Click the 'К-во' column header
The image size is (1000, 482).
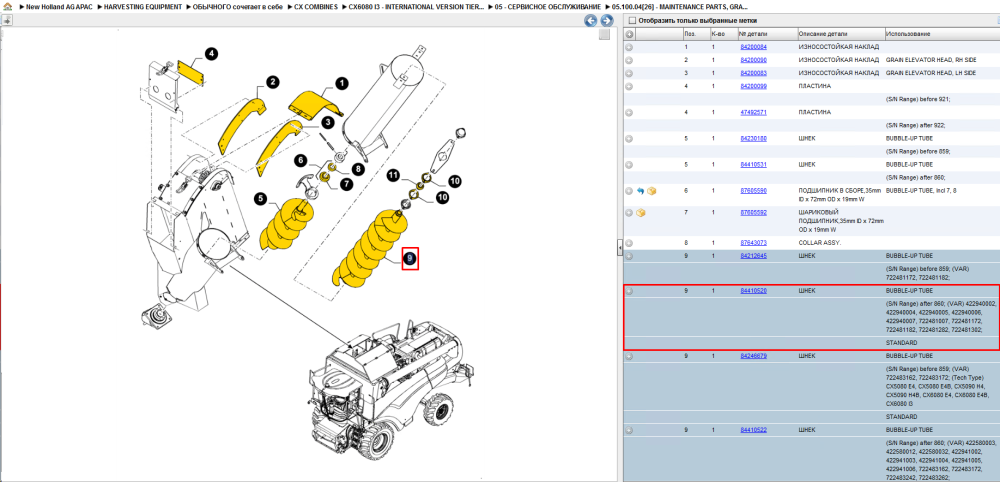click(723, 34)
